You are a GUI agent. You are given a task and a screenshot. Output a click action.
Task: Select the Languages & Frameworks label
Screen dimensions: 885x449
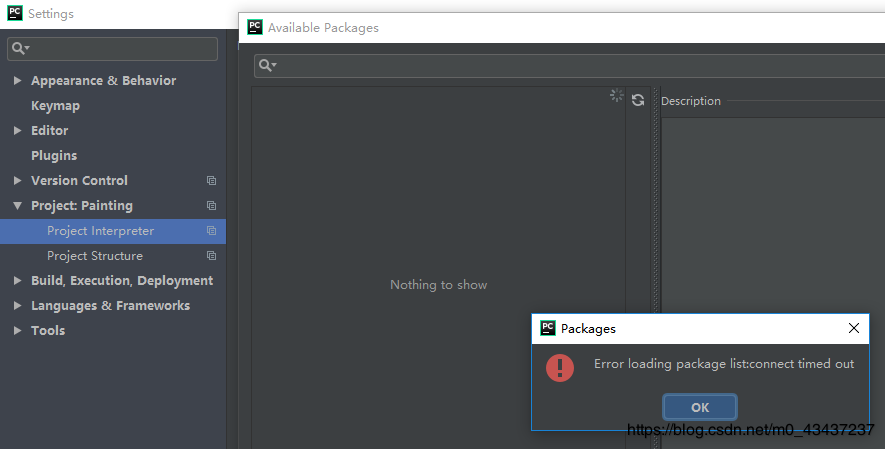(111, 306)
